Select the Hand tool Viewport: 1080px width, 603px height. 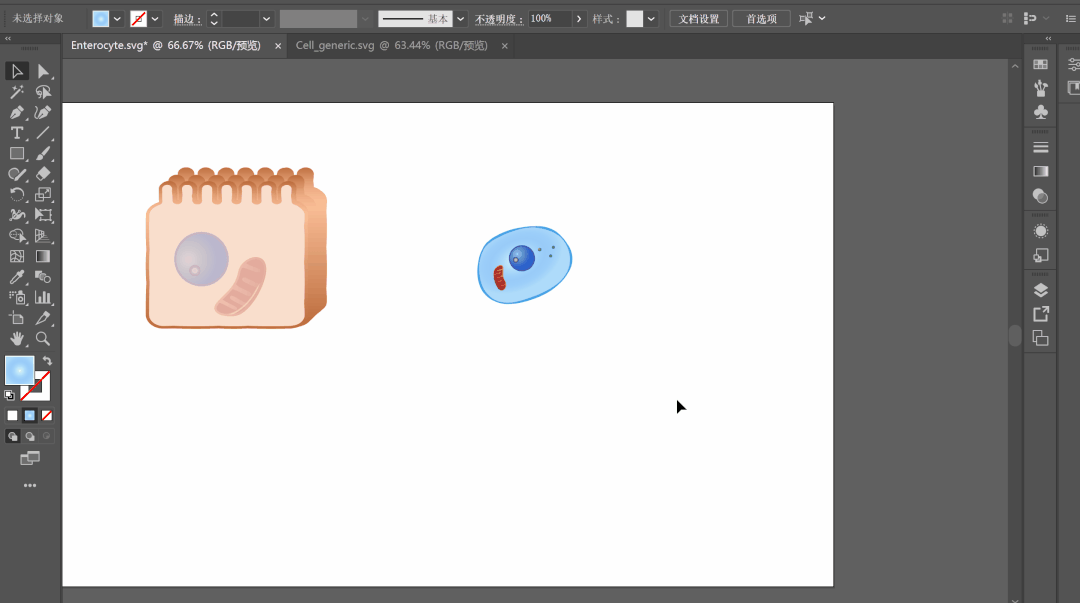pyautogui.click(x=17, y=339)
